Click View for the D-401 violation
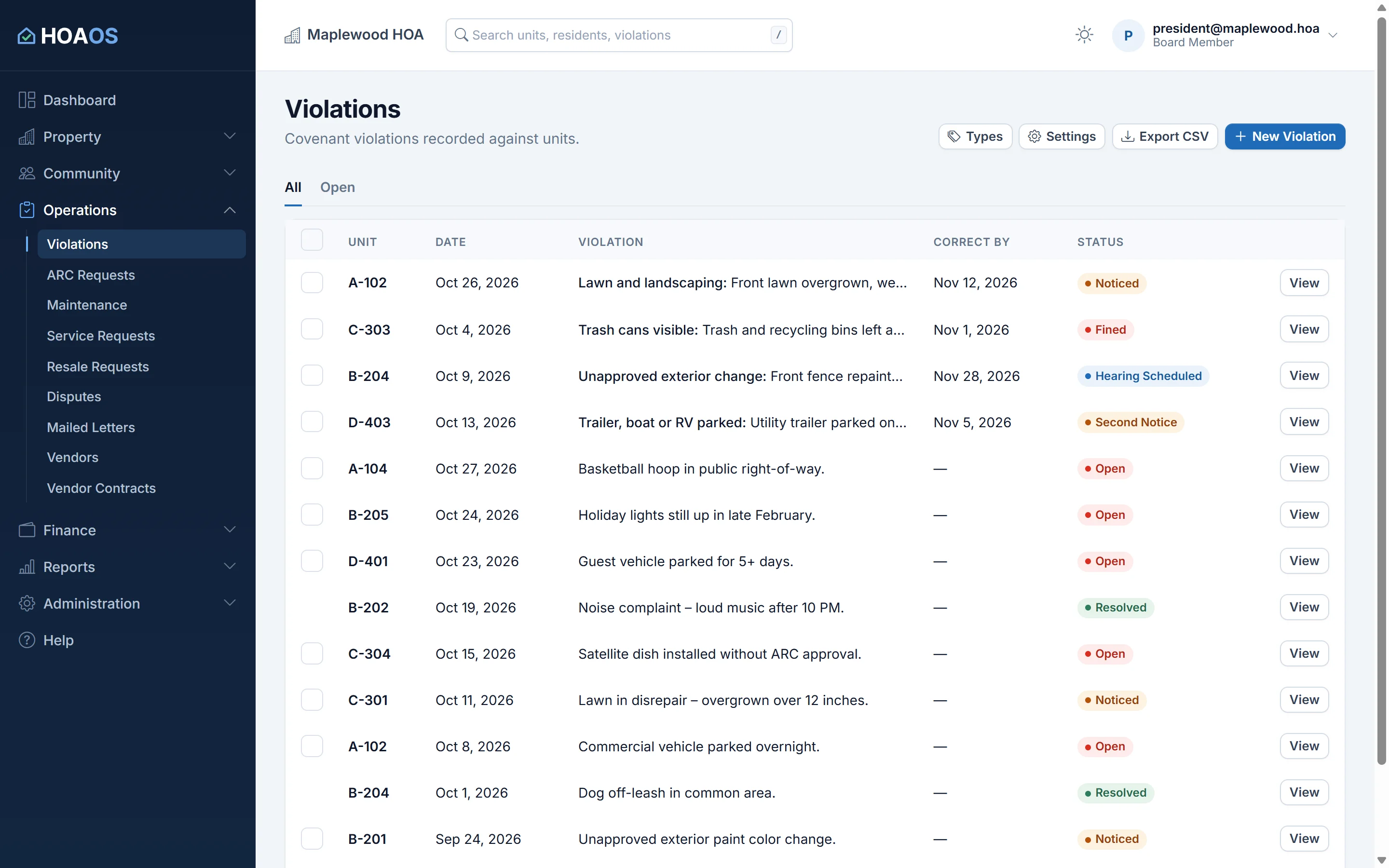The width and height of the screenshot is (1389, 868). (1304, 561)
